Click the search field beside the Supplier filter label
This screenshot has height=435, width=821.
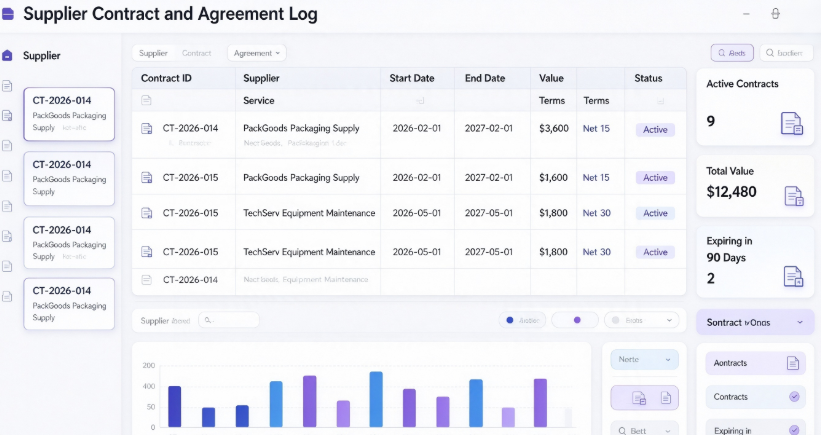pyautogui.click(x=229, y=320)
